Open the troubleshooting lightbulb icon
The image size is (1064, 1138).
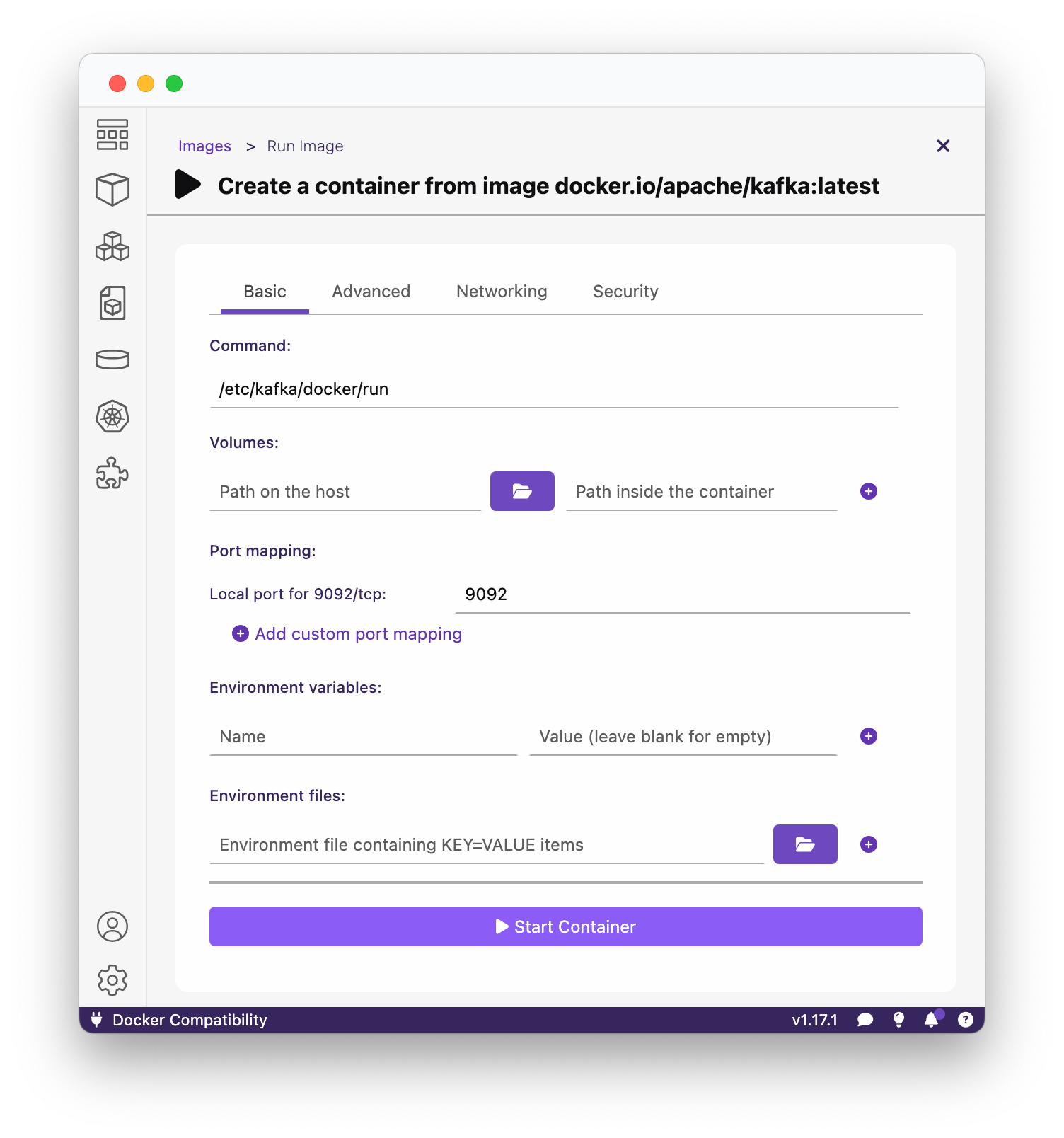pos(898,1020)
